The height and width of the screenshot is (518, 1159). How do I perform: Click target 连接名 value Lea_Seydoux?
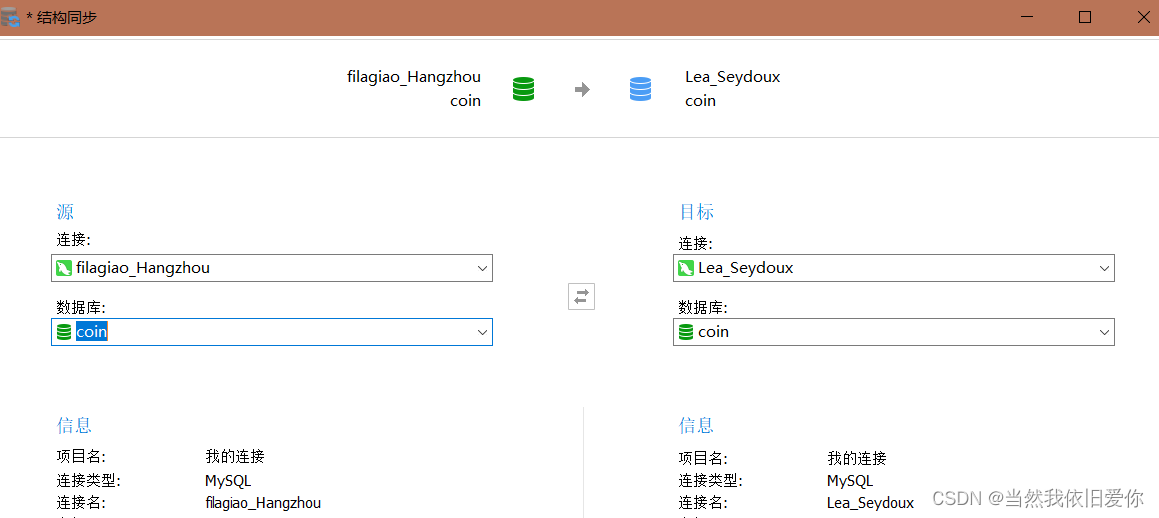871,503
